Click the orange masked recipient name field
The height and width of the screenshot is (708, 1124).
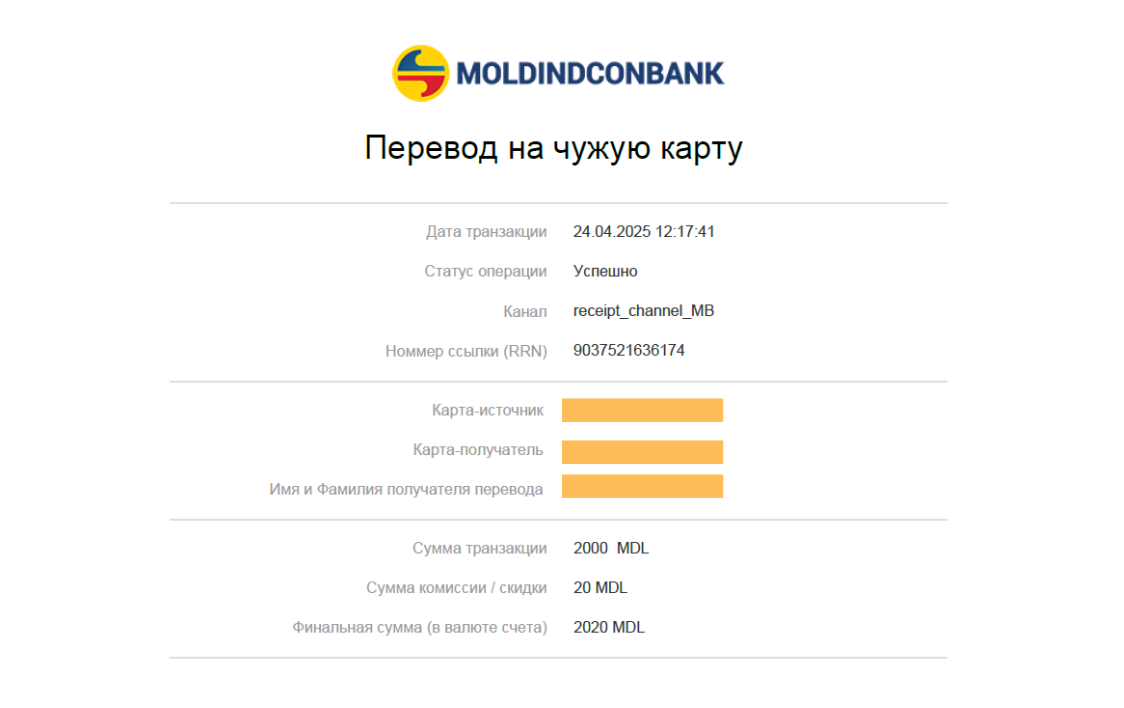coord(642,486)
